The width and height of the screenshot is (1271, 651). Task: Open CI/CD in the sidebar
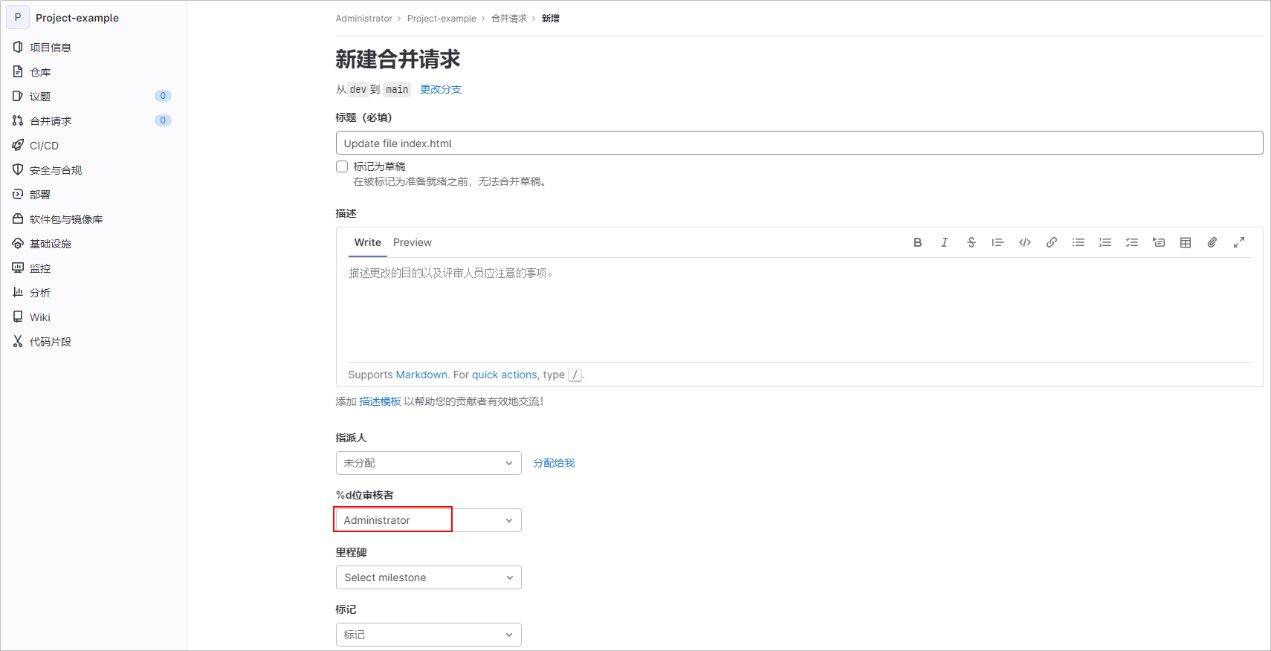tap(44, 145)
